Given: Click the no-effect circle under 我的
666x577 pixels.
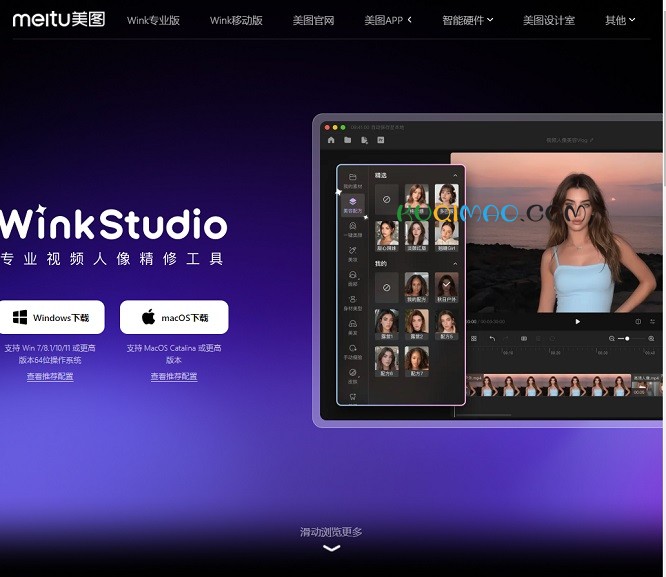Looking at the screenshot, I should click(387, 288).
